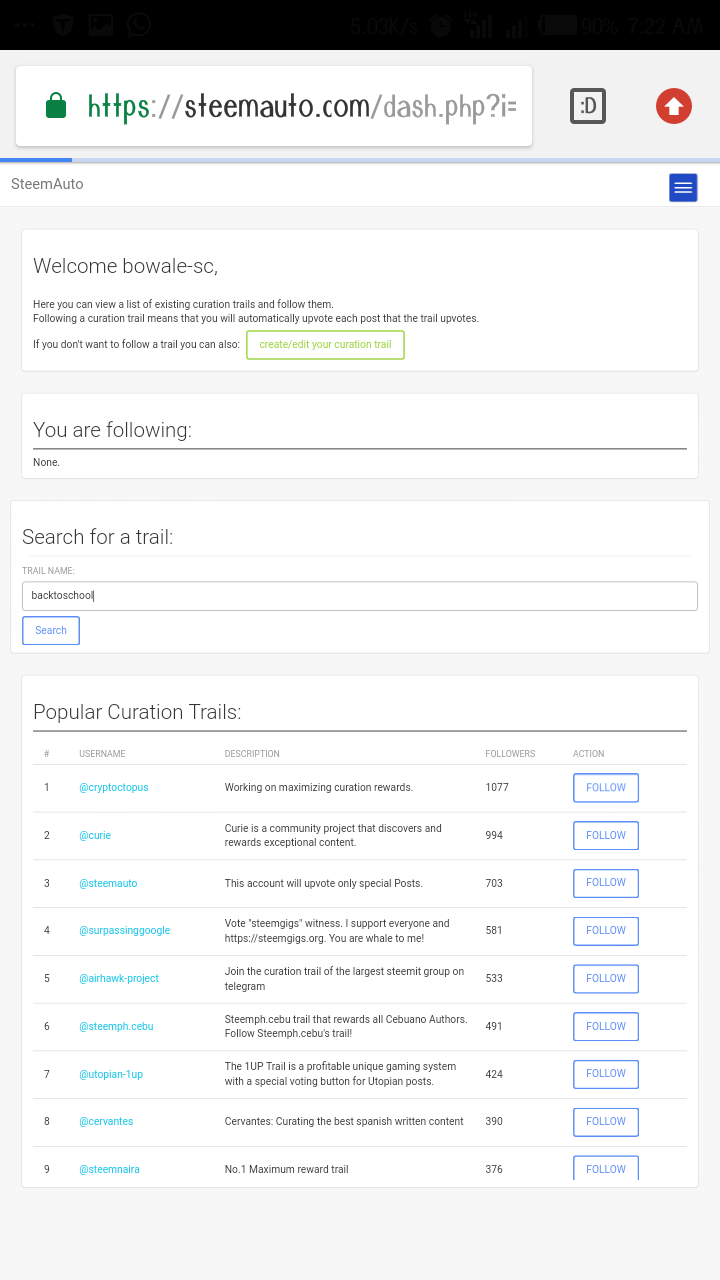
Task: Follow the @airhawk-project trail
Action: pyautogui.click(x=606, y=978)
